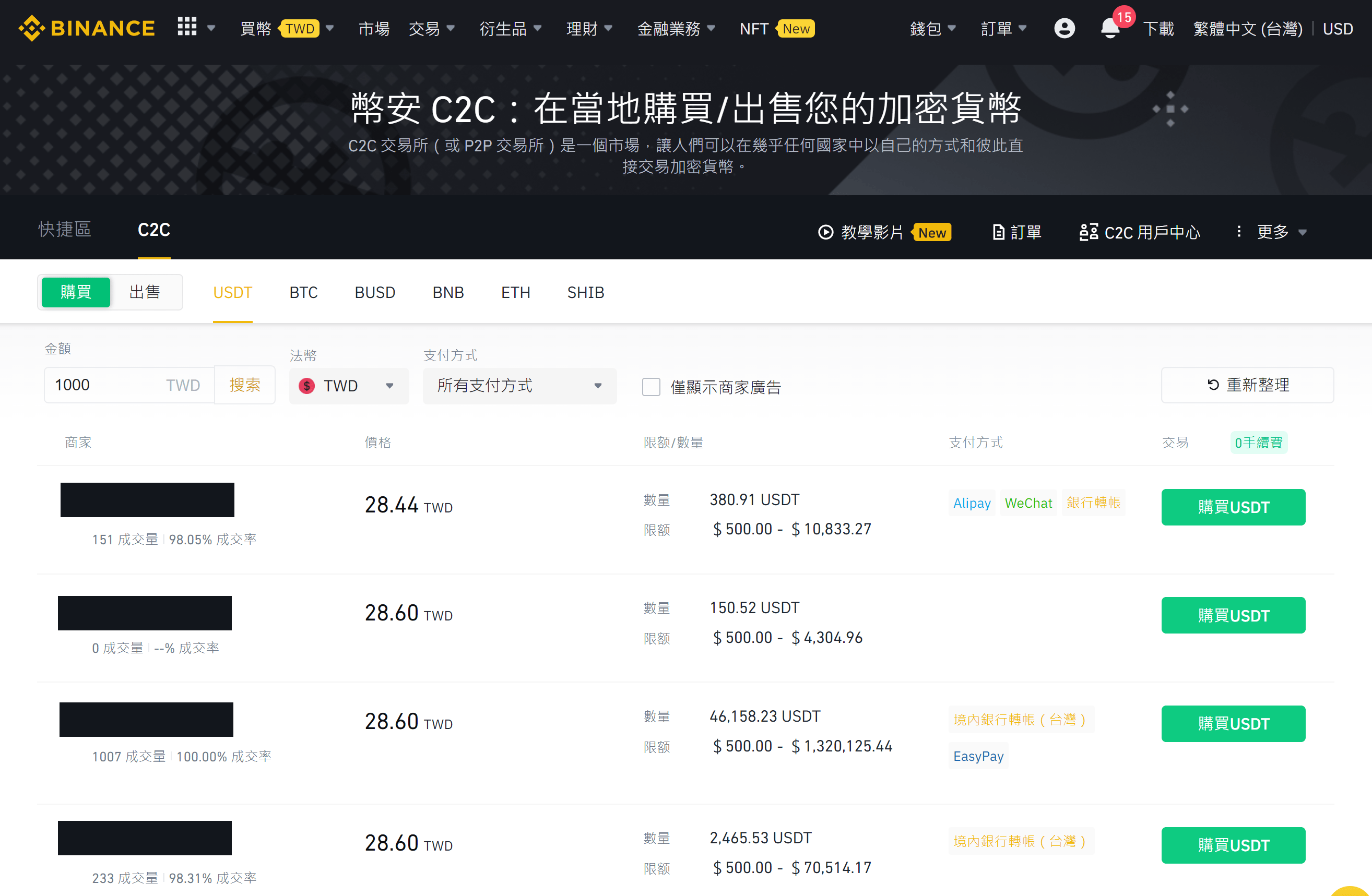The image size is (1372, 896).
Task: Click the 繁體中文 (台灣) language link
Action: [1247, 29]
